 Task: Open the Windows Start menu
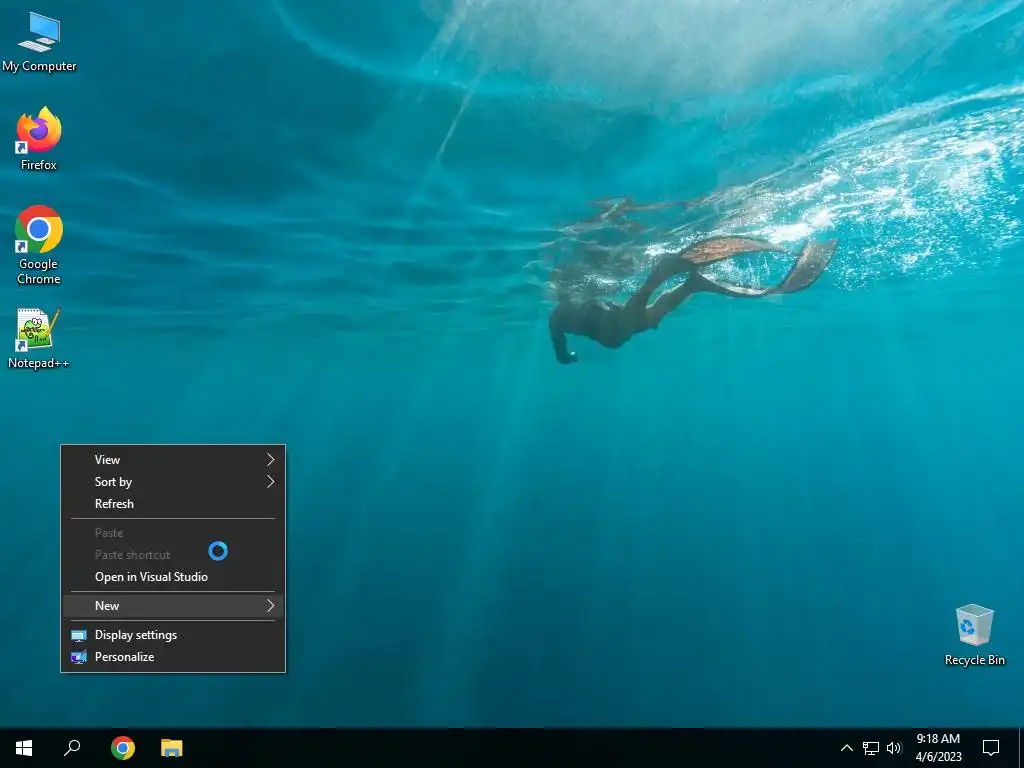(x=24, y=748)
